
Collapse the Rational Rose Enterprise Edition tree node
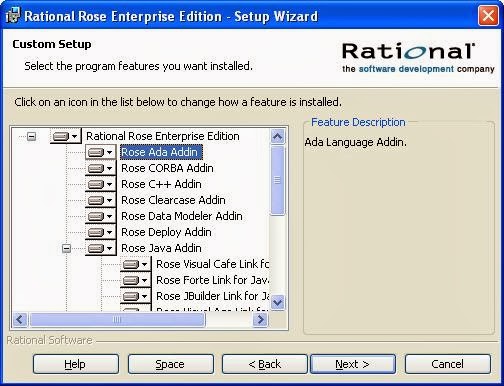click(x=32, y=136)
